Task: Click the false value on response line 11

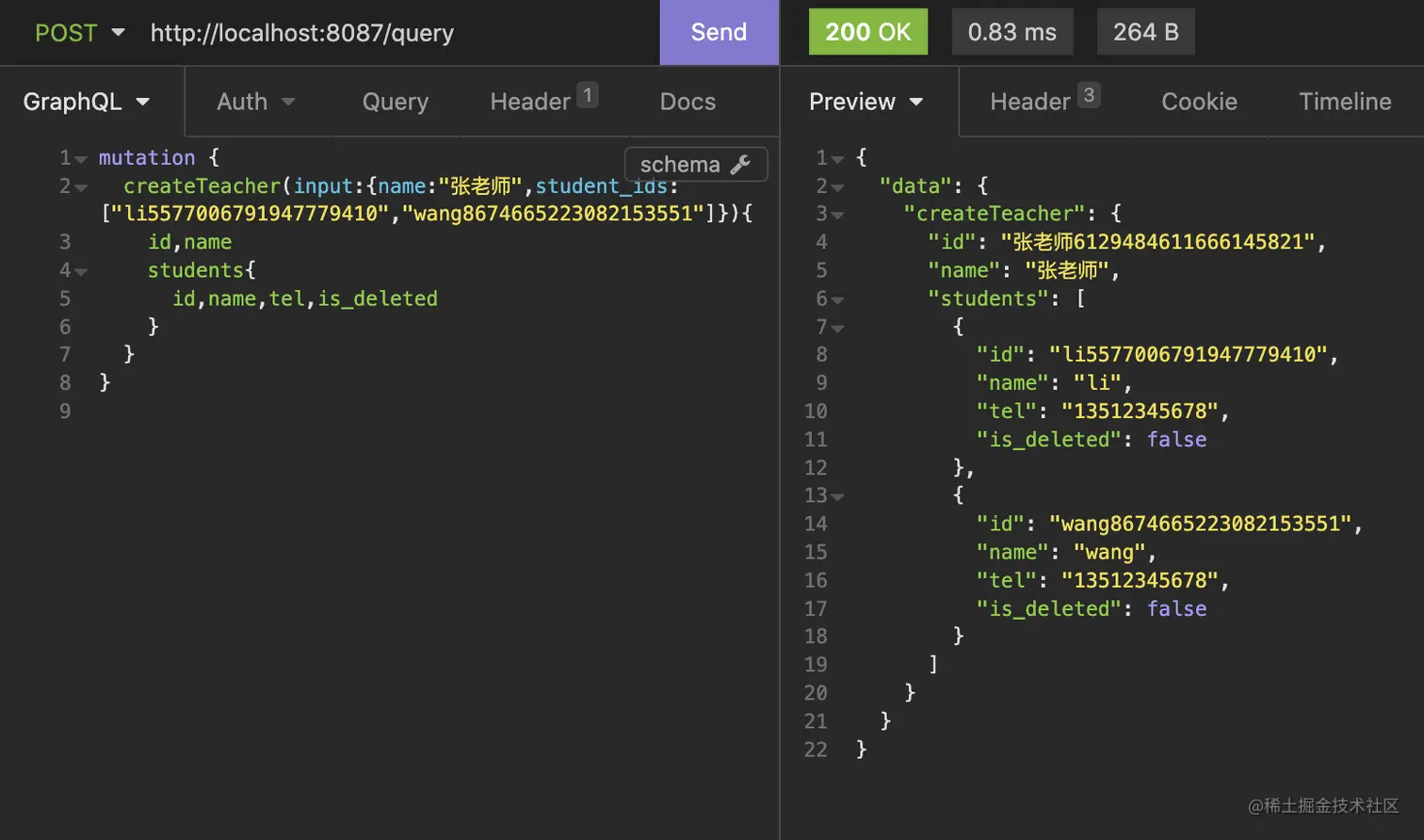Action: 1176,439
